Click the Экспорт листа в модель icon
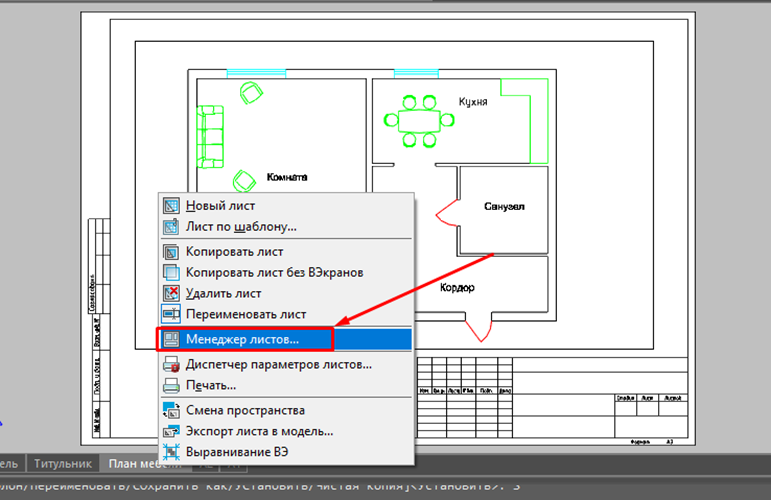The width and height of the screenshot is (771, 500). tap(171, 431)
